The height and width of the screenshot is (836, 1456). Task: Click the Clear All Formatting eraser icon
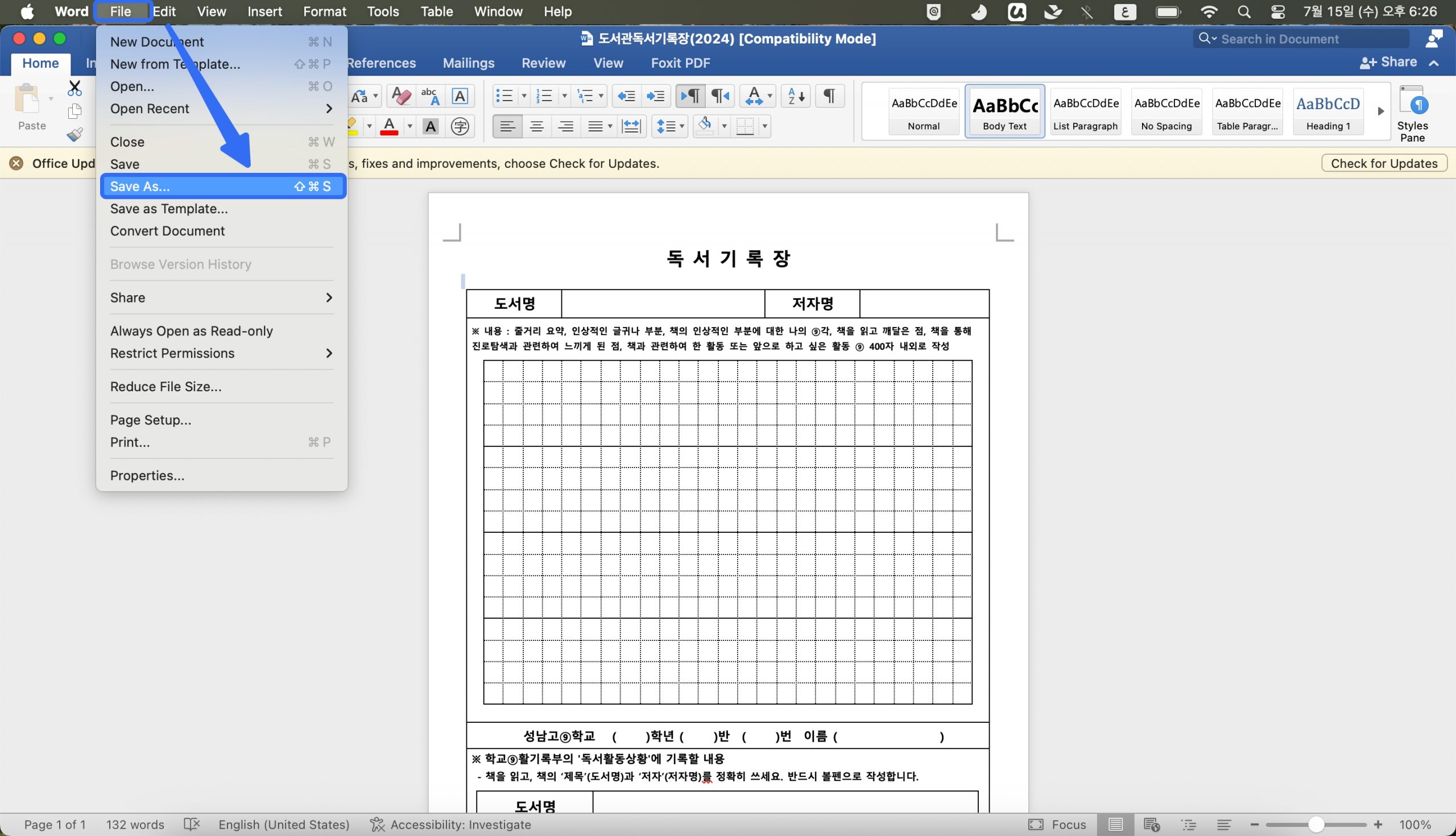(401, 96)
